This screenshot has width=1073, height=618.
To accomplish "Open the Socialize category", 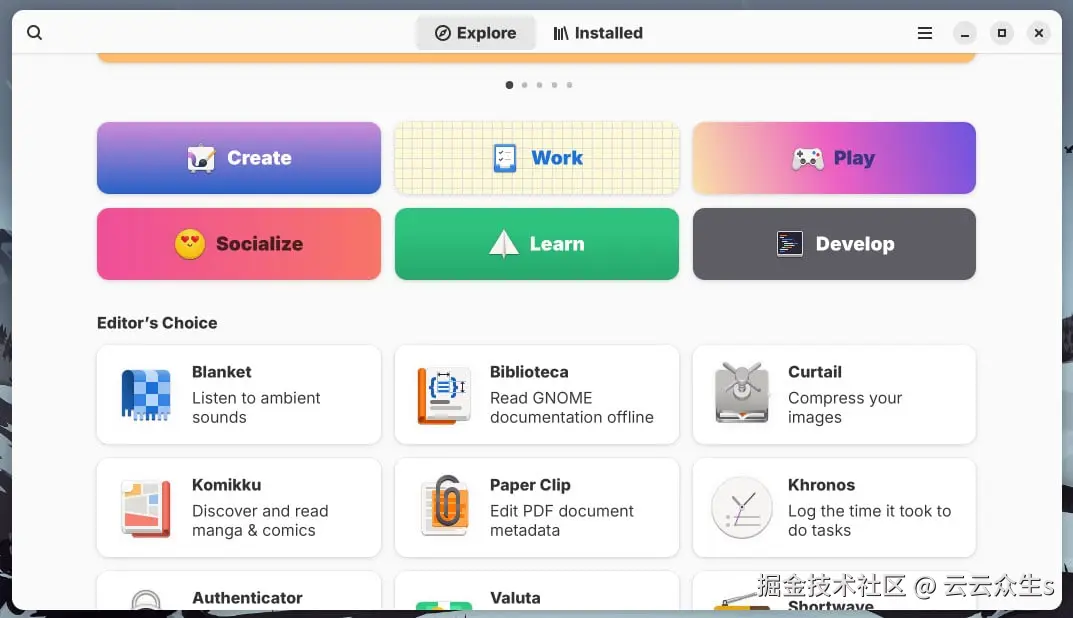I will pos(239,244).
